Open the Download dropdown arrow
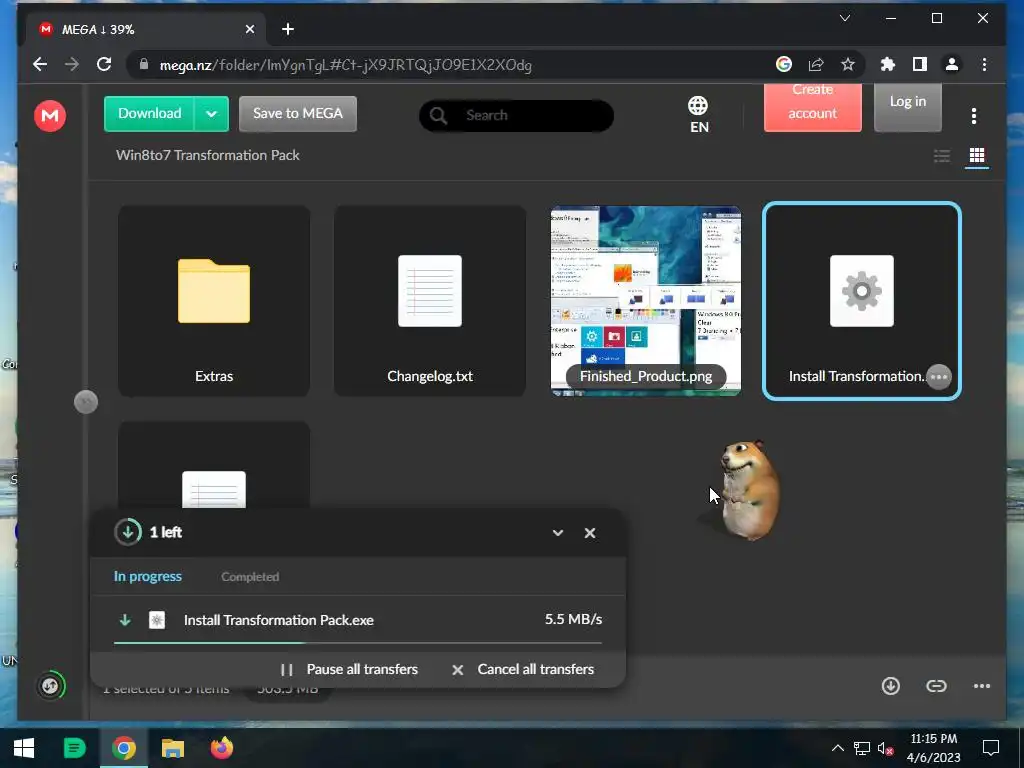1024x768 pixels. tap(211, 114)
